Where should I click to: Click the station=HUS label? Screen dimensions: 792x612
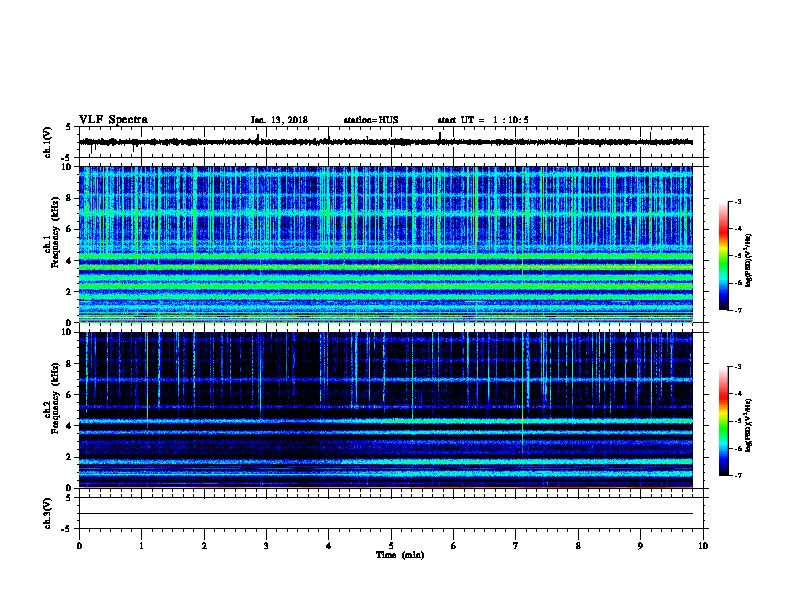[x=371, y=120]
